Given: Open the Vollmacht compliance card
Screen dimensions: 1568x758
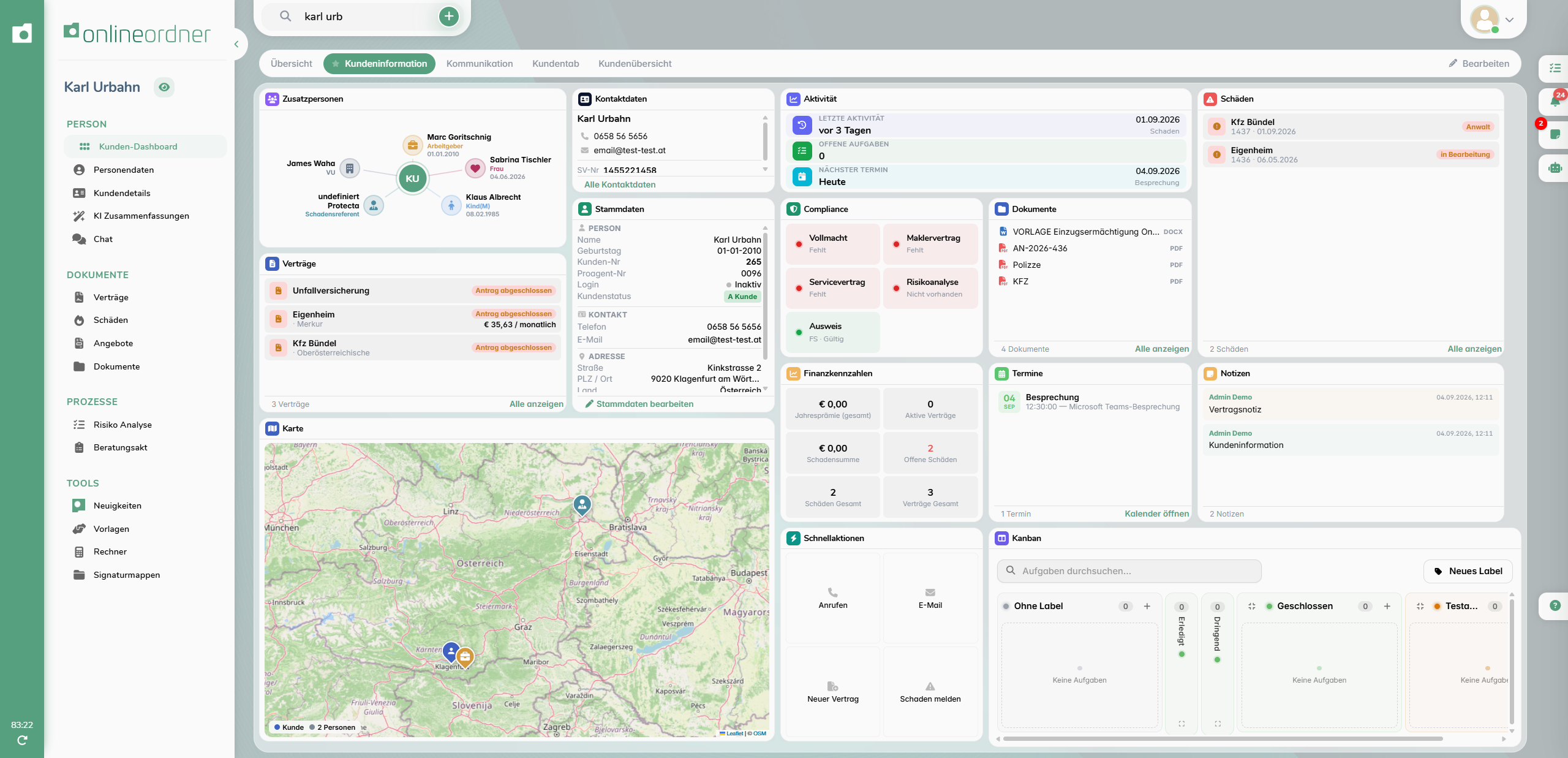Looking at the screenshot, I should pos(832,243).
